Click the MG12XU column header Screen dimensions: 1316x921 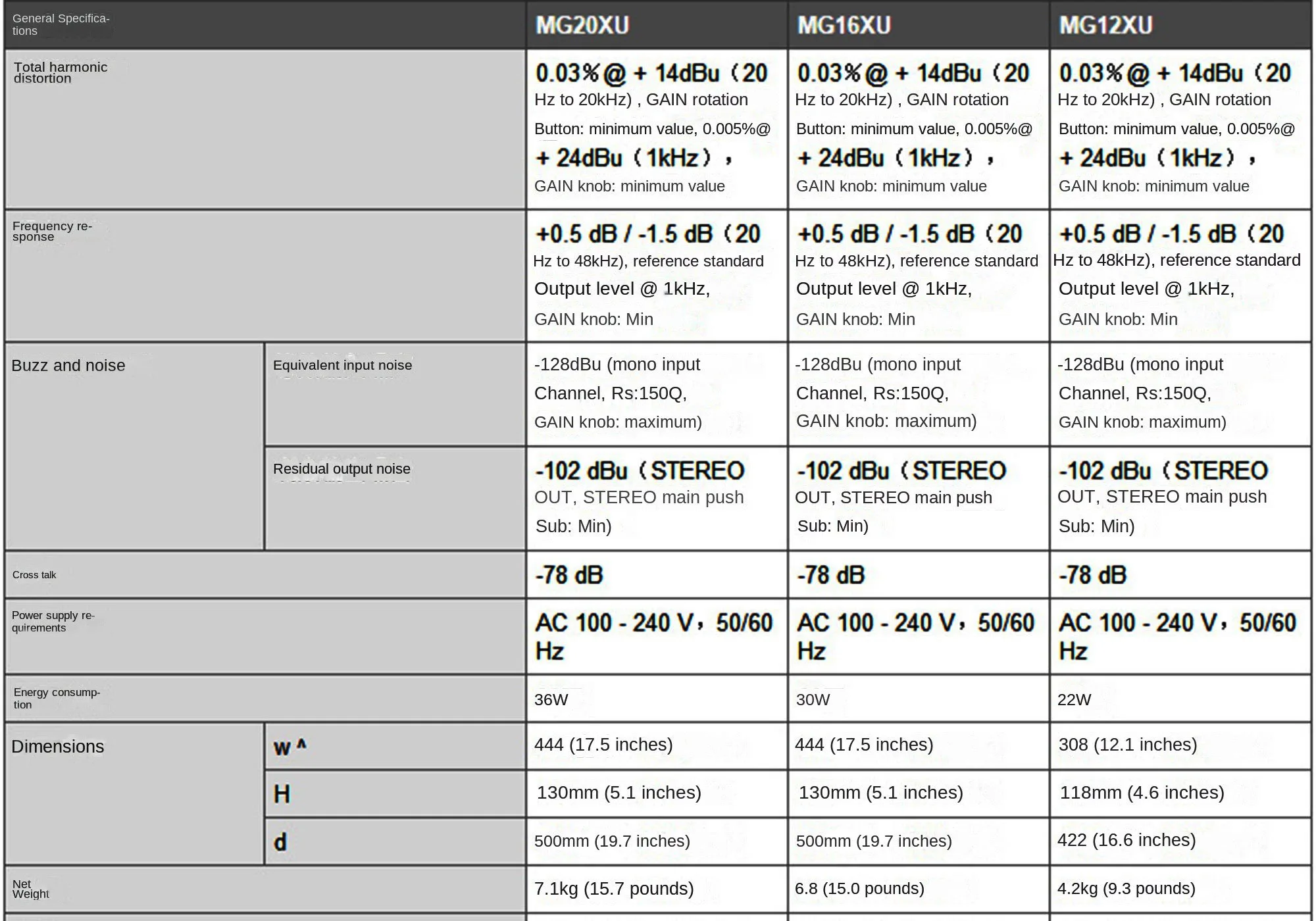(x=1105, y=26)
